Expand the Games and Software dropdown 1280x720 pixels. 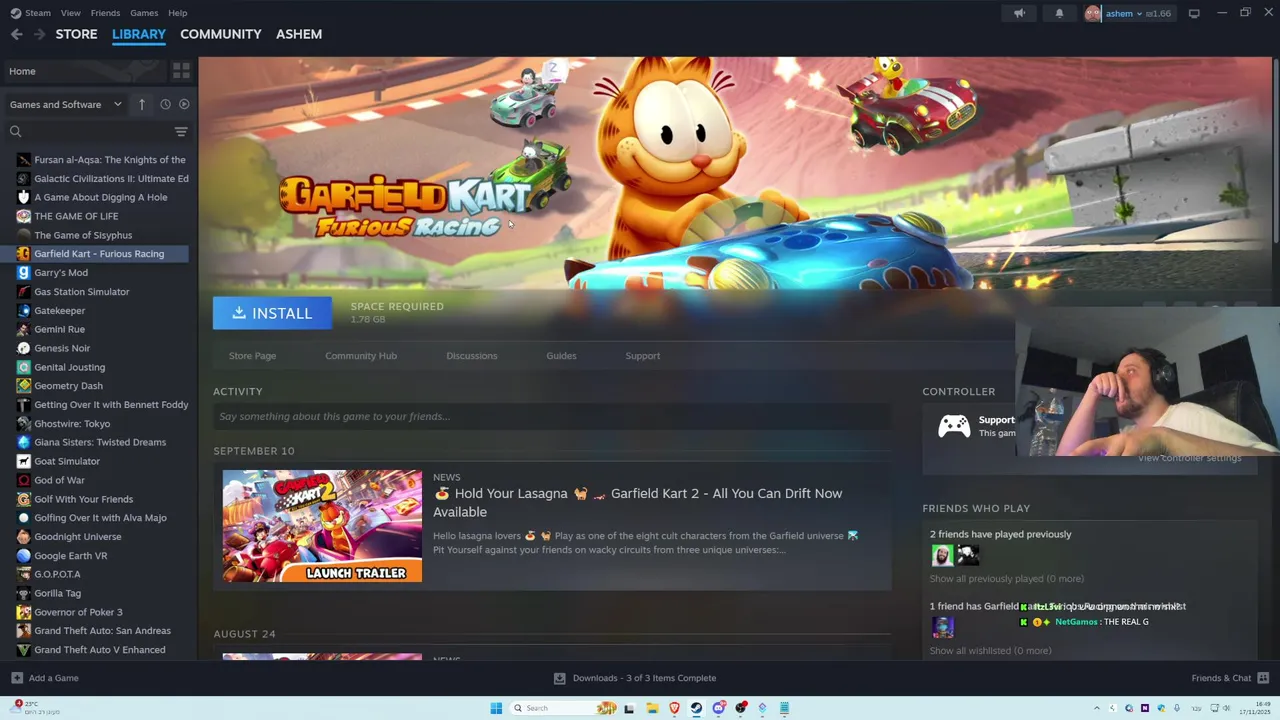click(x=65, y=104)
